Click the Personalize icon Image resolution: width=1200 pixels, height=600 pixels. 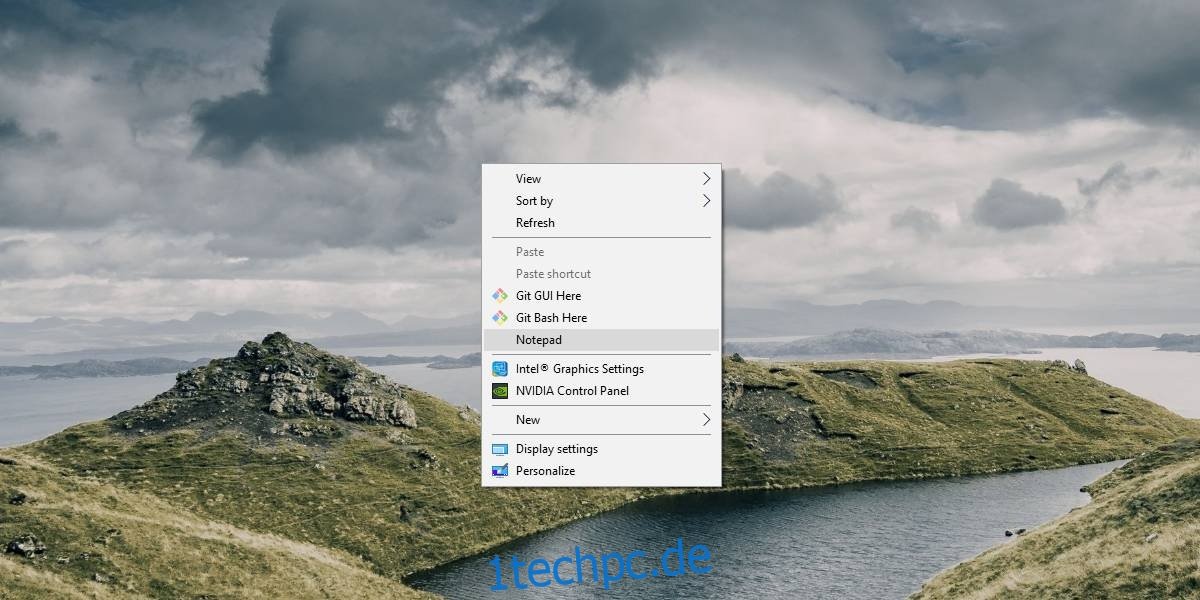pos(500,471)
